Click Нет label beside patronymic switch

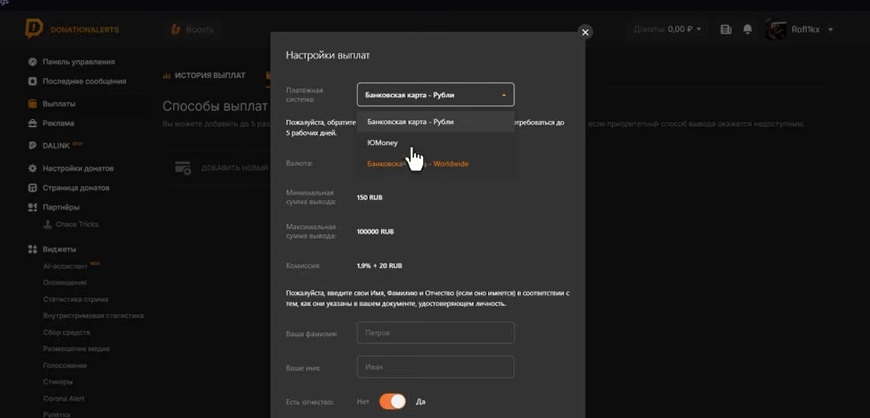click(x=363, y=401)
